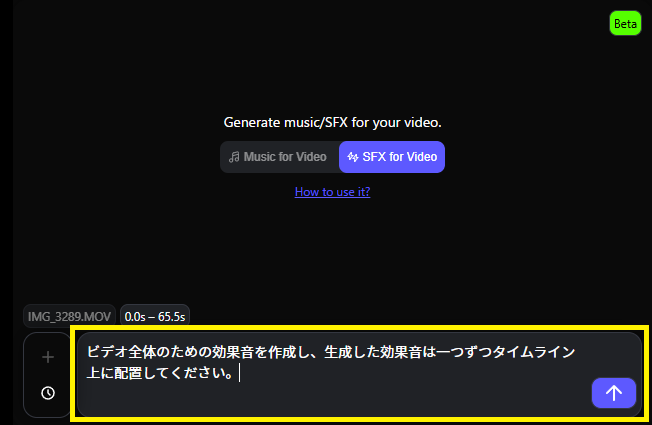Switch to the Music for Video tab
Screen dimensions: 652x425
279,157
